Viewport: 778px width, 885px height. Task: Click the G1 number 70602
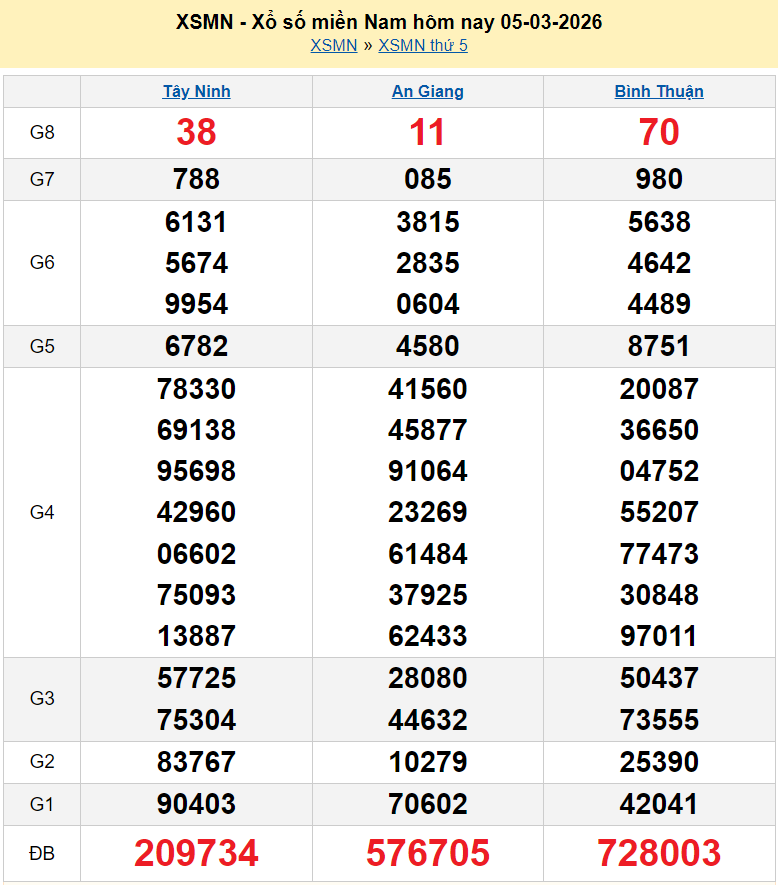pos(427,804)
